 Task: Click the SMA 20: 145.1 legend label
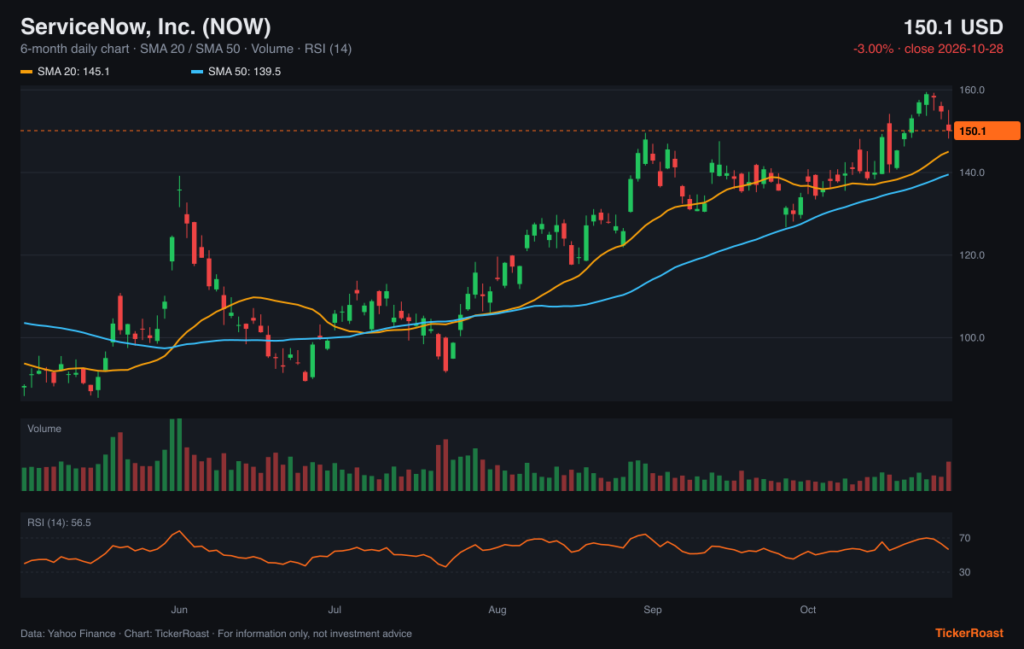pos(73,72)
